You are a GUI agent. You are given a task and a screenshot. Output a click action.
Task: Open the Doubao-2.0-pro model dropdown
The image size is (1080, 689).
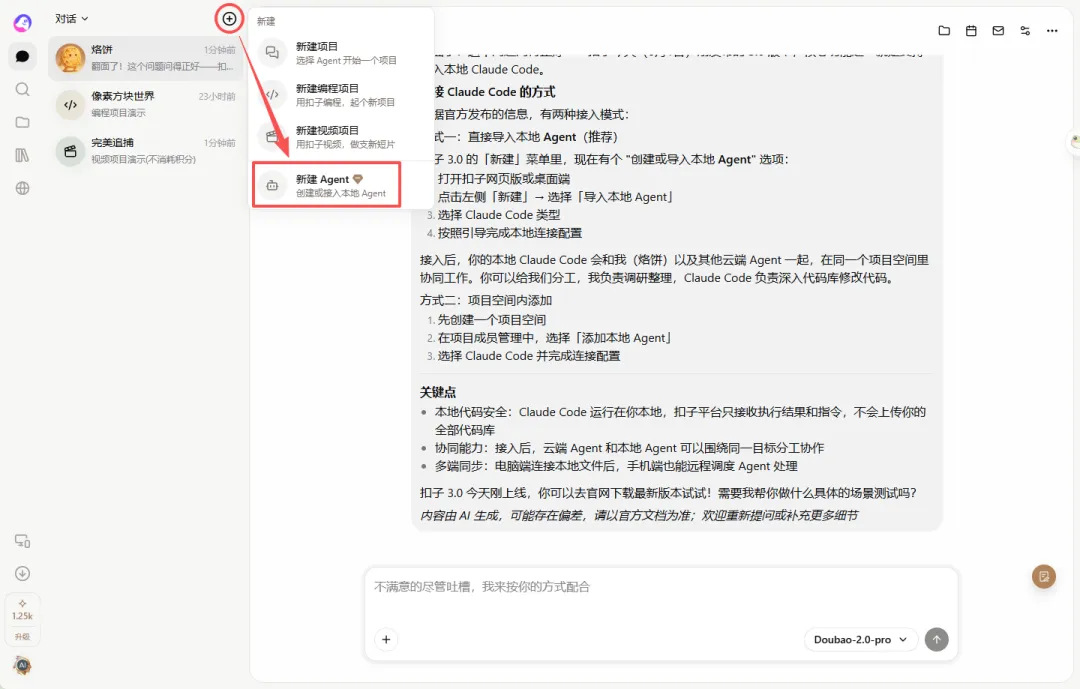click(860, 639)
